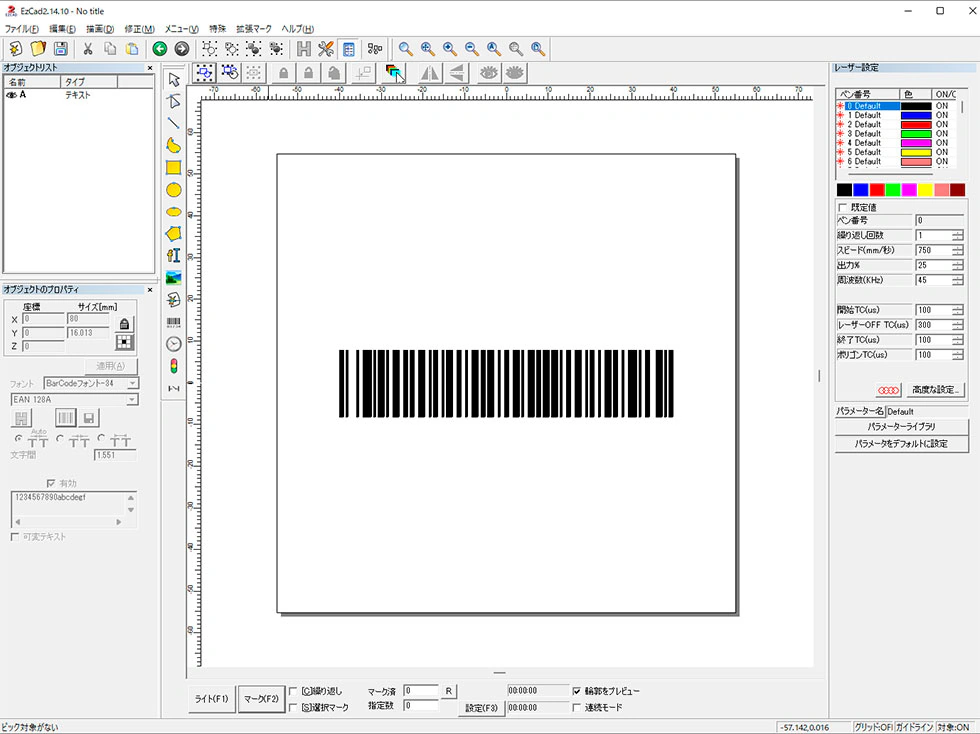Adjust 繰り返し回数 spinner arrows
The image size is (980, 734).
tap(958, 235)
